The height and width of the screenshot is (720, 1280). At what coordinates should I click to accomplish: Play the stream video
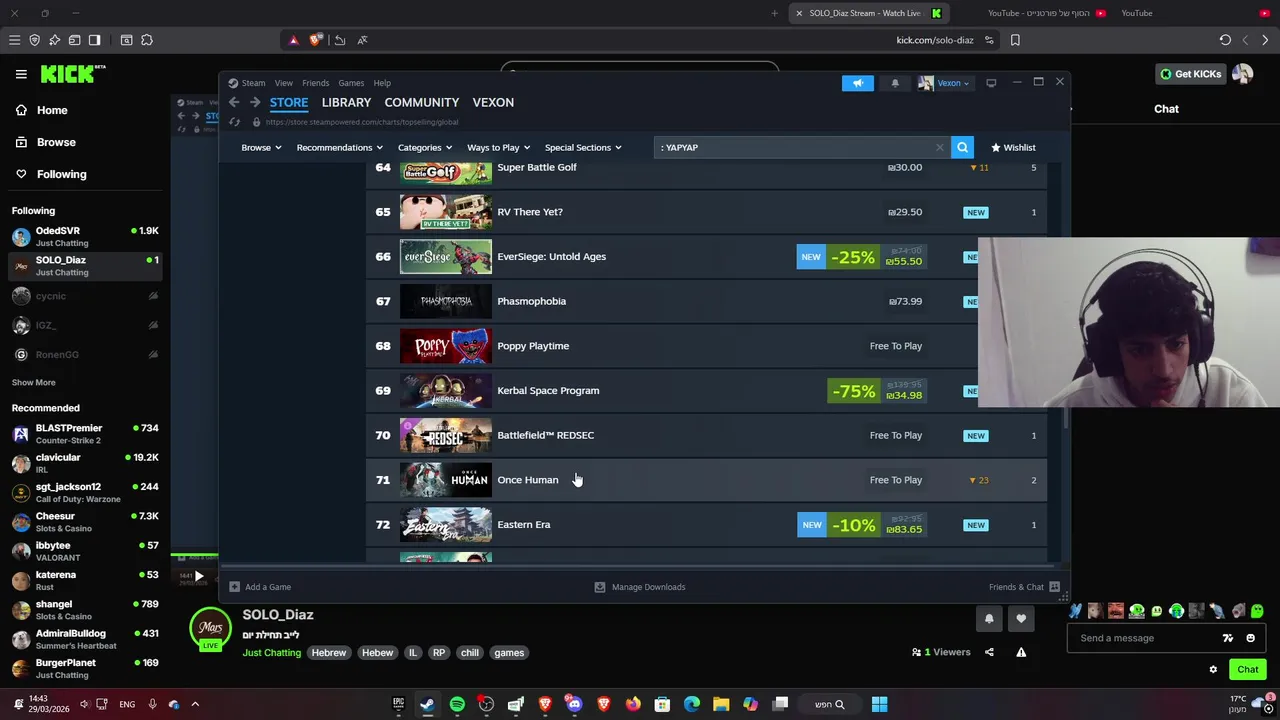[198, 576]
